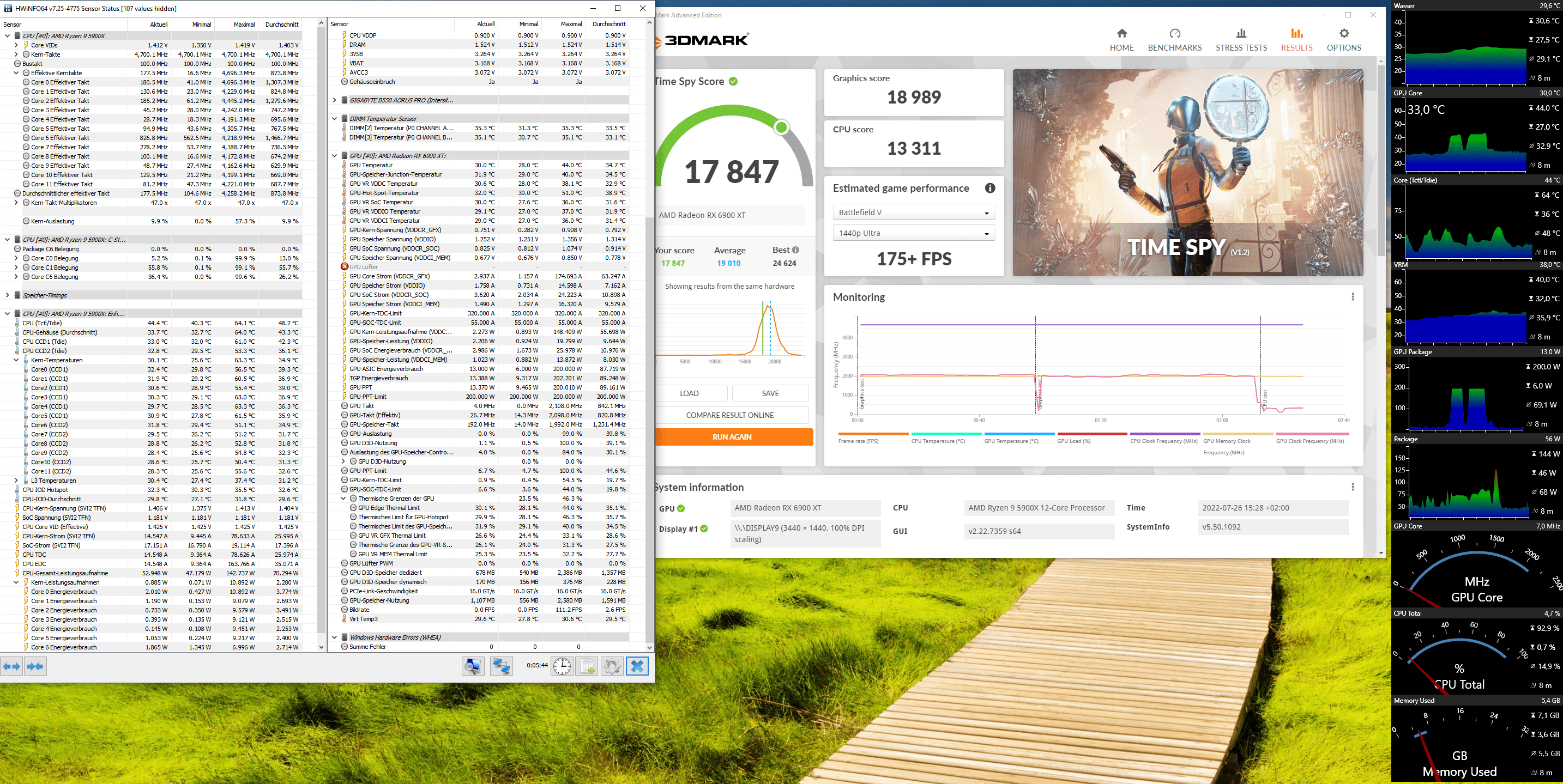Collapse Windows Hardware Errors (WHEA) section
This screenshot has width=1563, height=784.
pyautogui.click(x=334, y=637)
